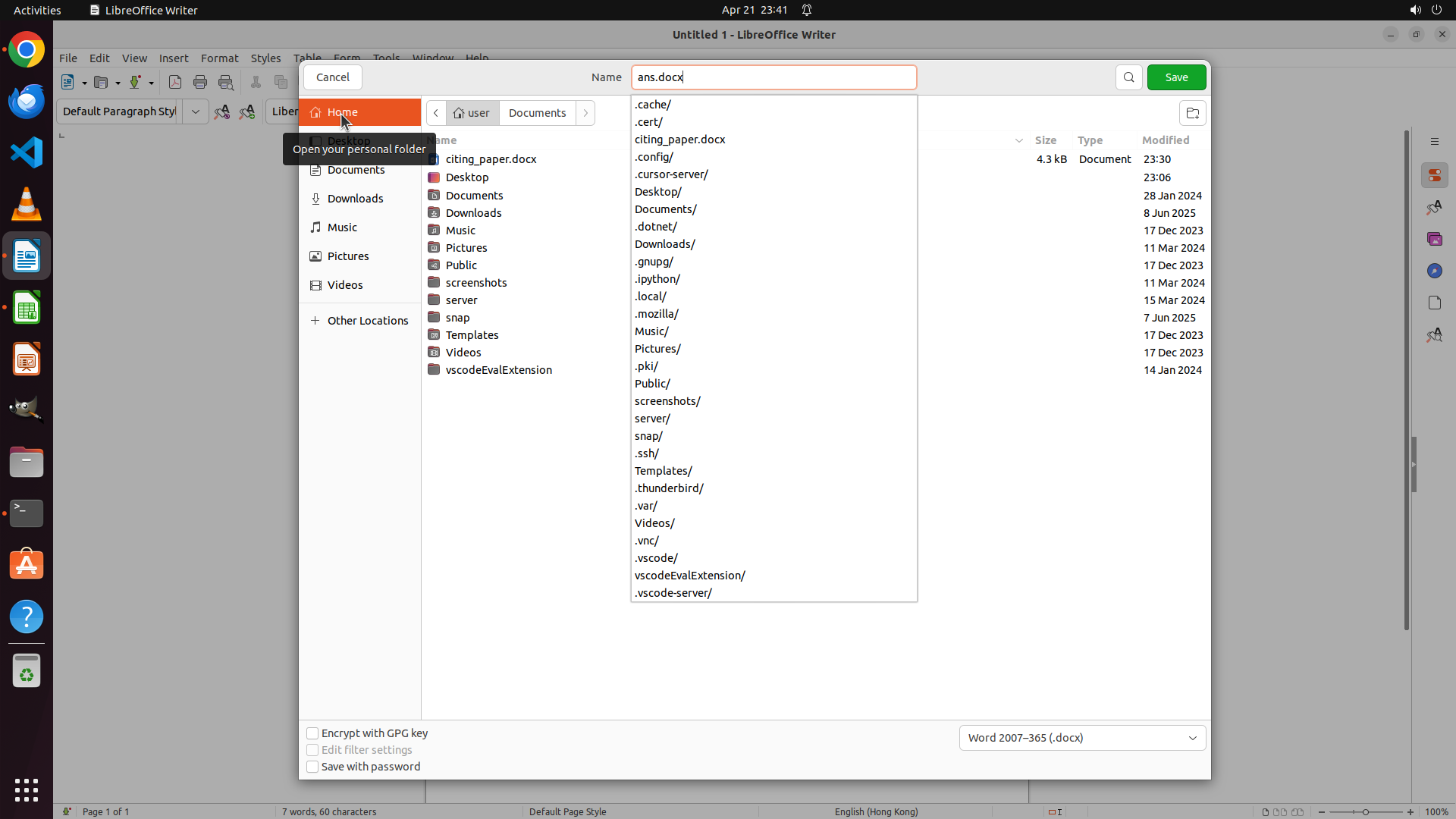The width and height of the screenshot is (1456, 819).
Task: Expand the paragraph style dropdown arrow
Action: 195,111
